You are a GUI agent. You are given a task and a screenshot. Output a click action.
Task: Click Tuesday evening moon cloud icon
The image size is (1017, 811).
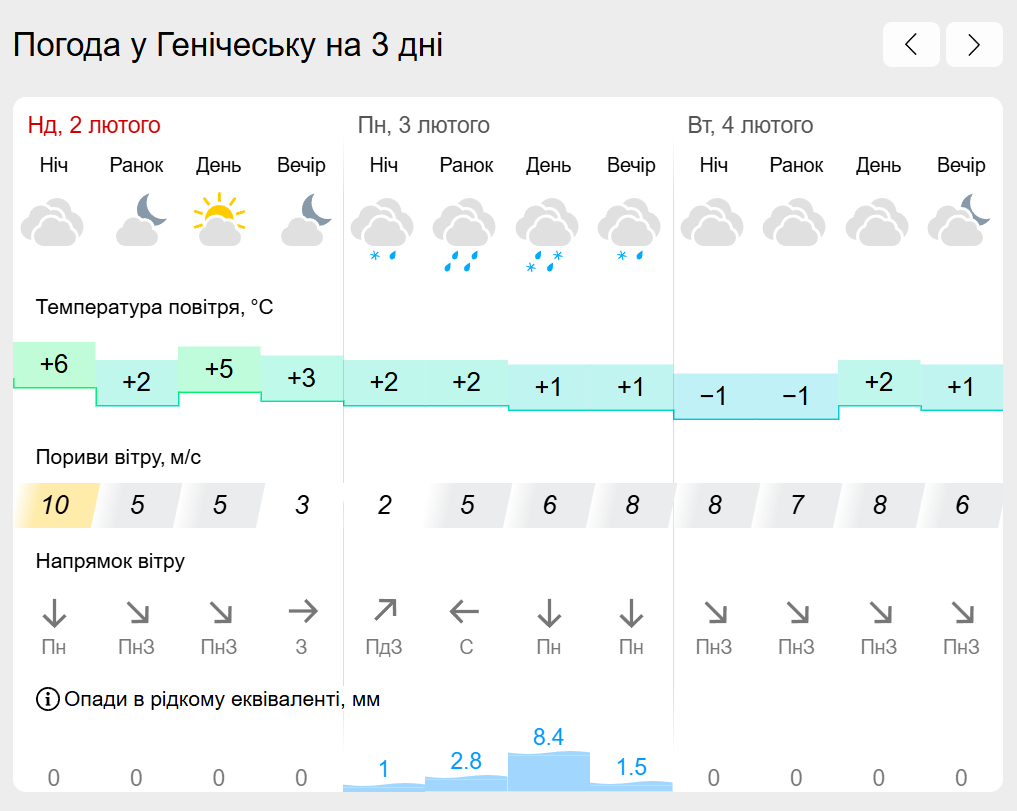(959, 219)
